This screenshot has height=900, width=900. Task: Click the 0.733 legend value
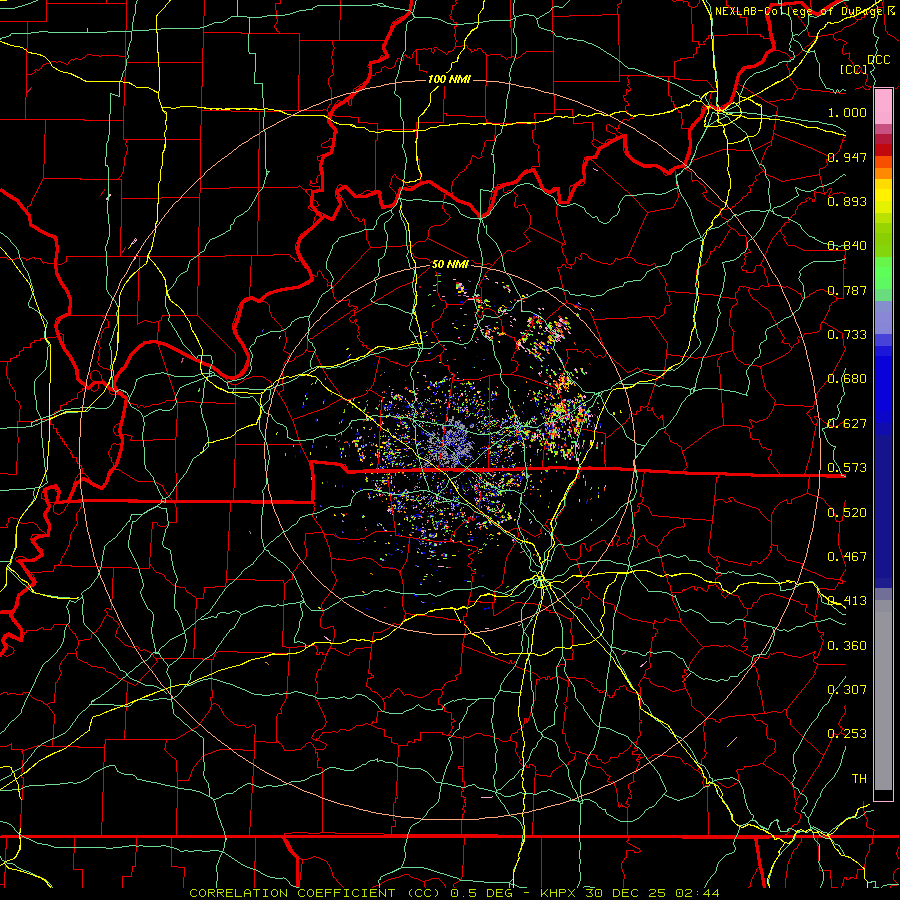[847, 335]
